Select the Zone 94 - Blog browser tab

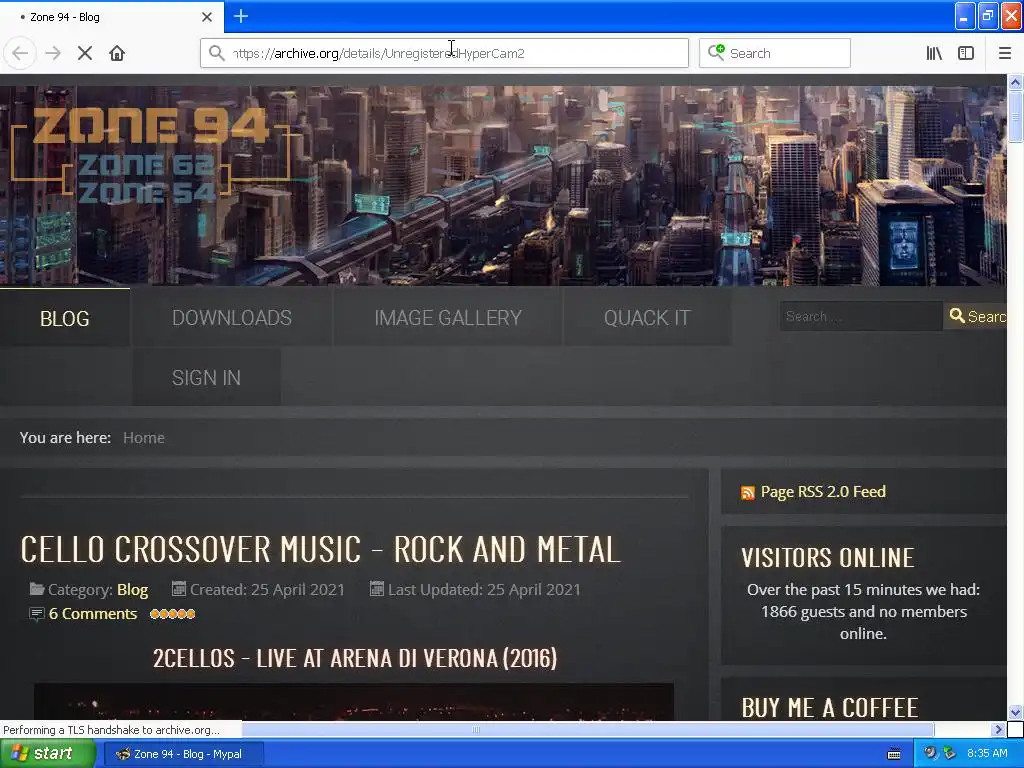click(x=112, y=17)
